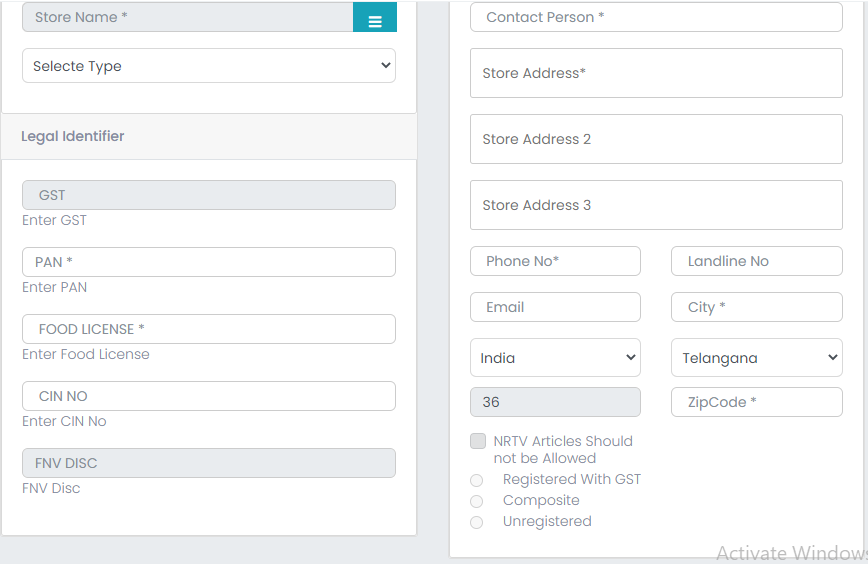Click into the PAN input field

[209, 262]
